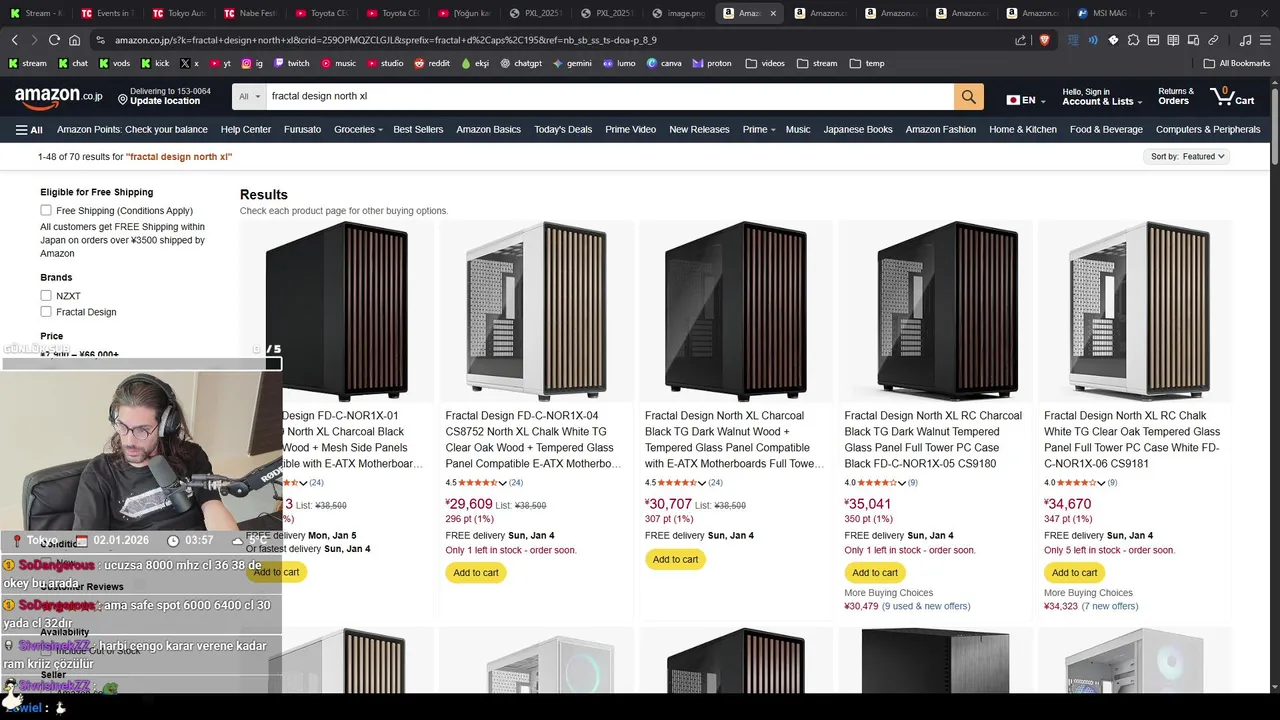Screen dimensions: 1280x720
Task: Expand the search category All dropdown
Action: pos(250,97)
